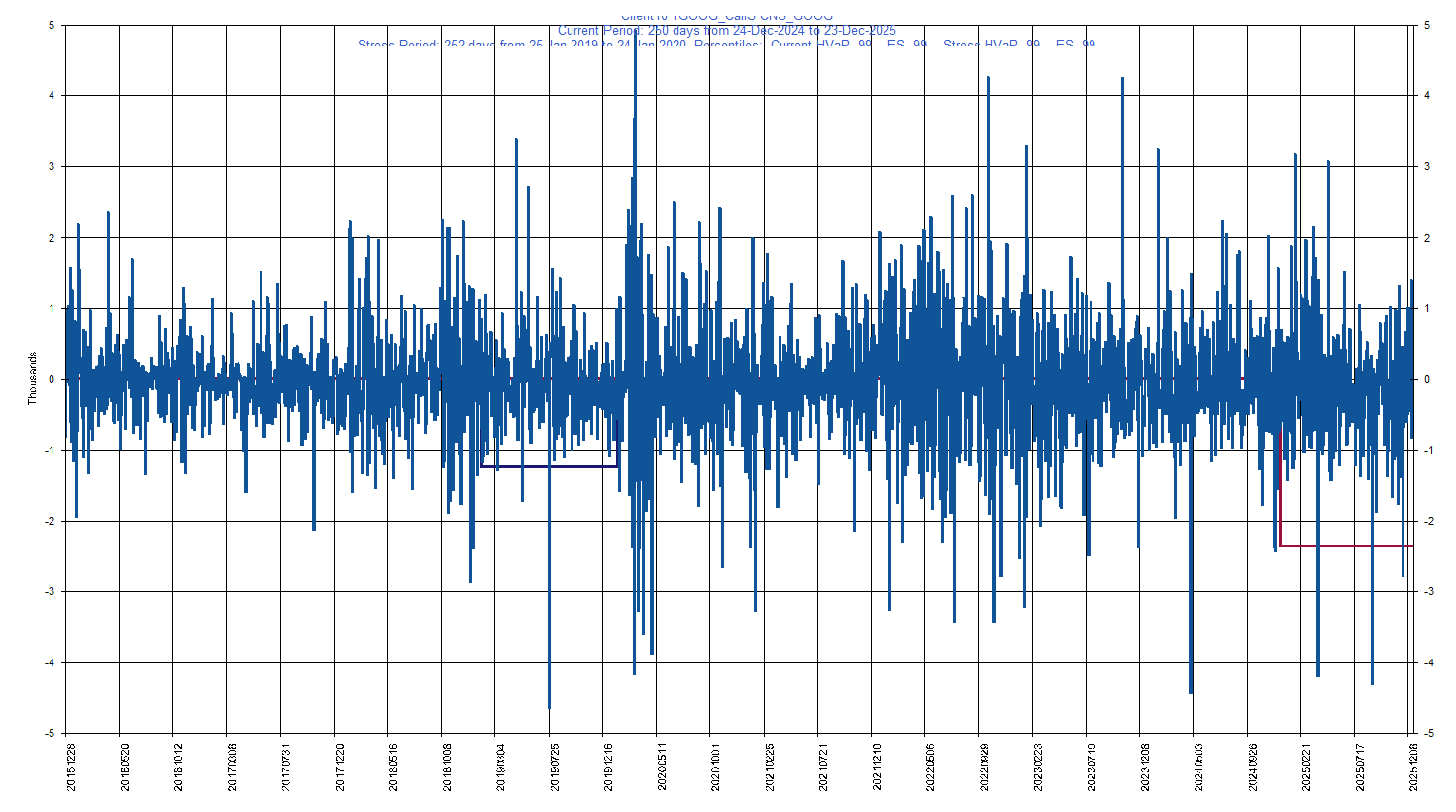This screenshot has width=1456, height=812.
Task: Click the red current-period horizontal line
Action: point(1347,546)
